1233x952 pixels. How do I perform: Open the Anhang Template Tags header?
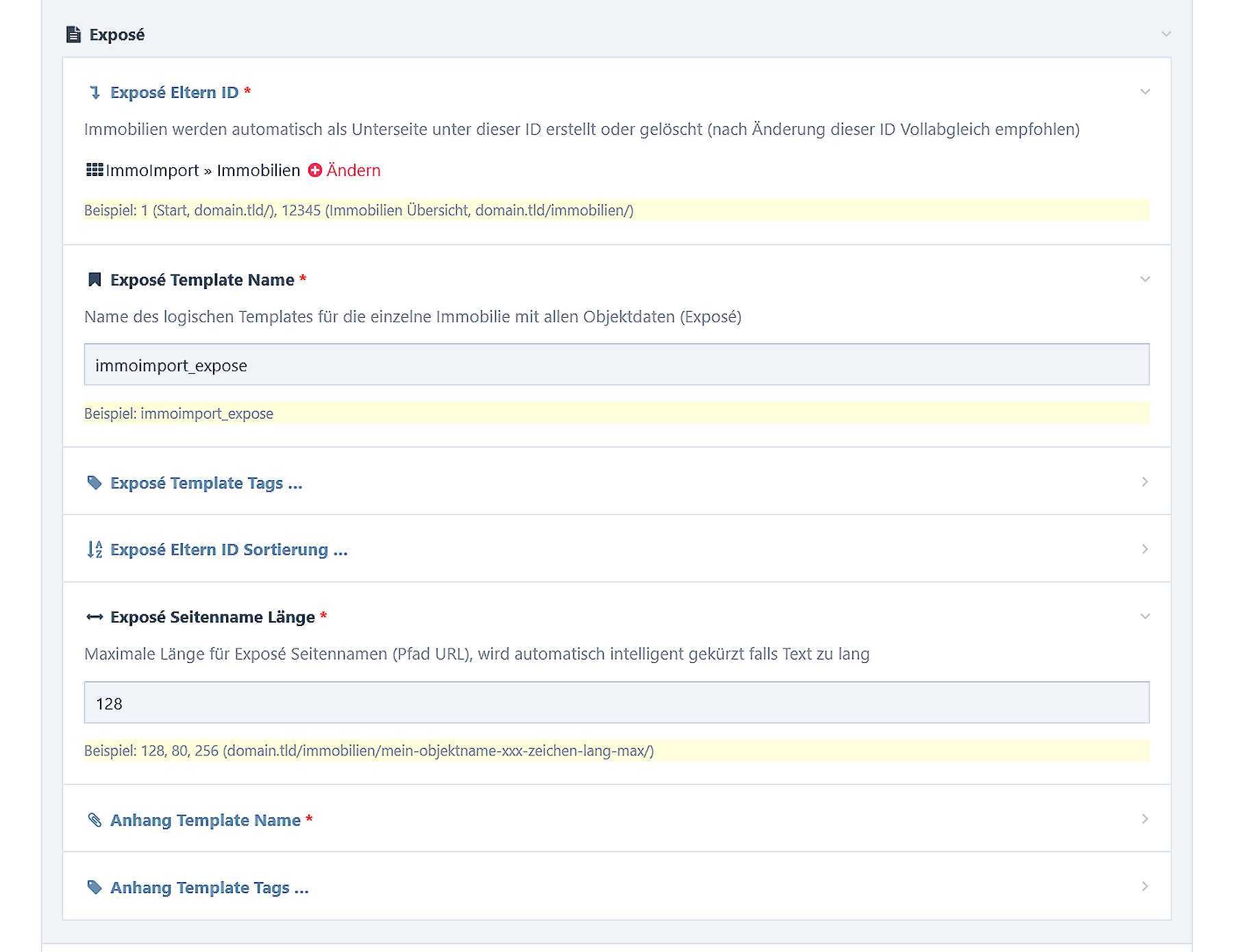click(x=210, y=888)
